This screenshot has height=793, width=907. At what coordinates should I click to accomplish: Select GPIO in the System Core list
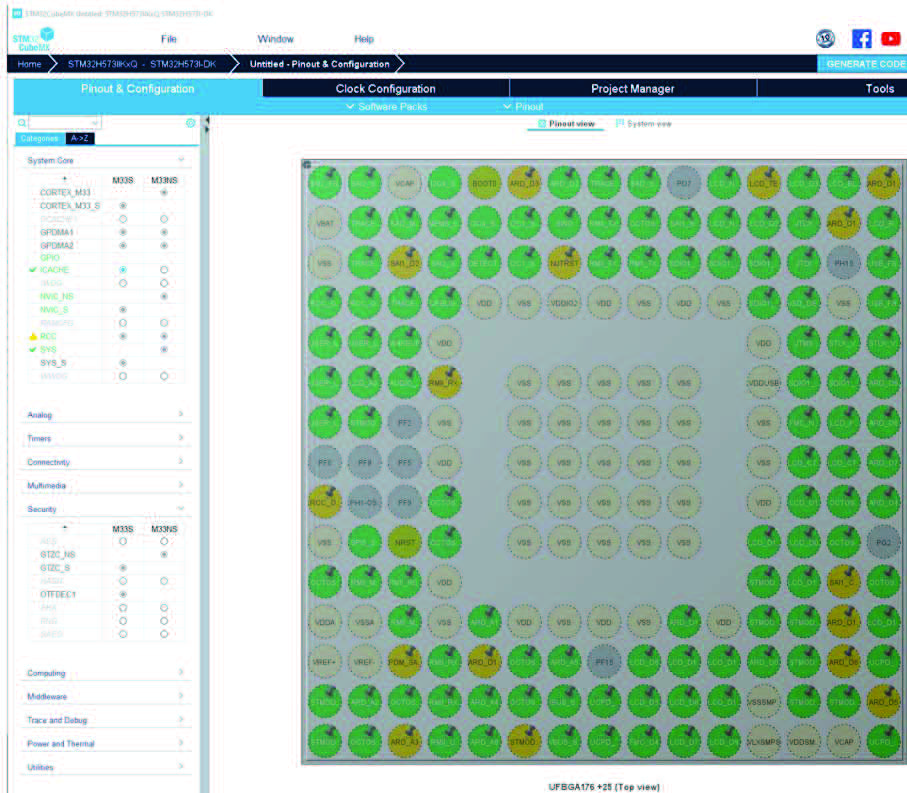(50, 257)
